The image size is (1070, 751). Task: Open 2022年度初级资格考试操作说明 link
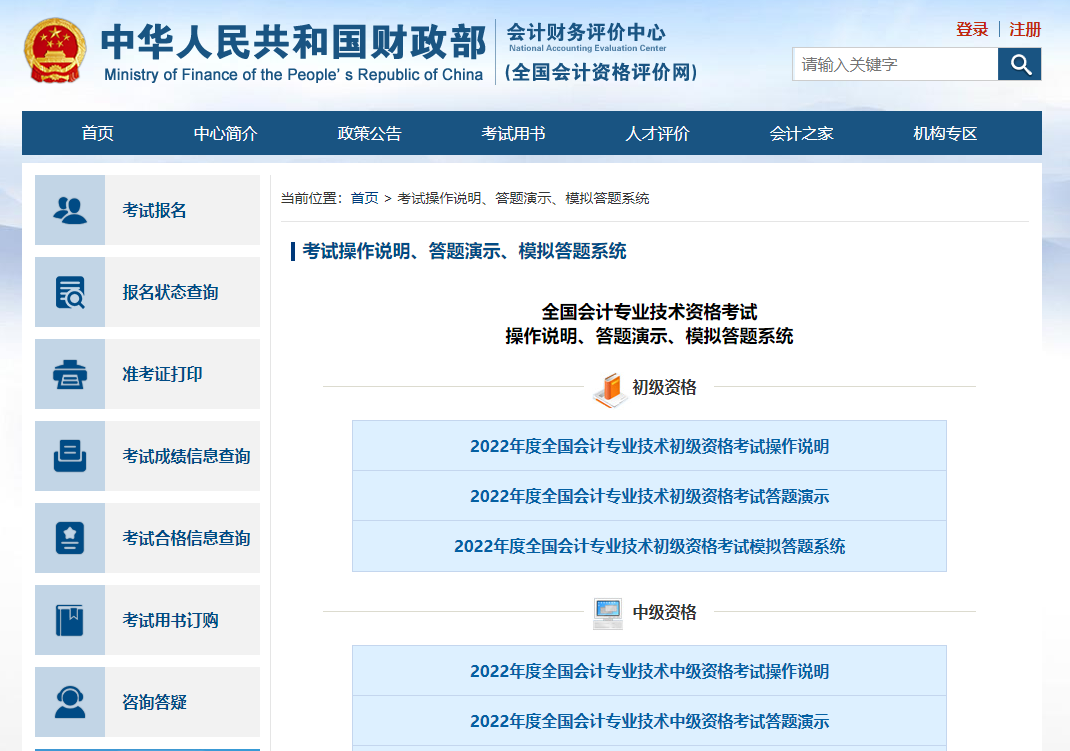point(649,446)
